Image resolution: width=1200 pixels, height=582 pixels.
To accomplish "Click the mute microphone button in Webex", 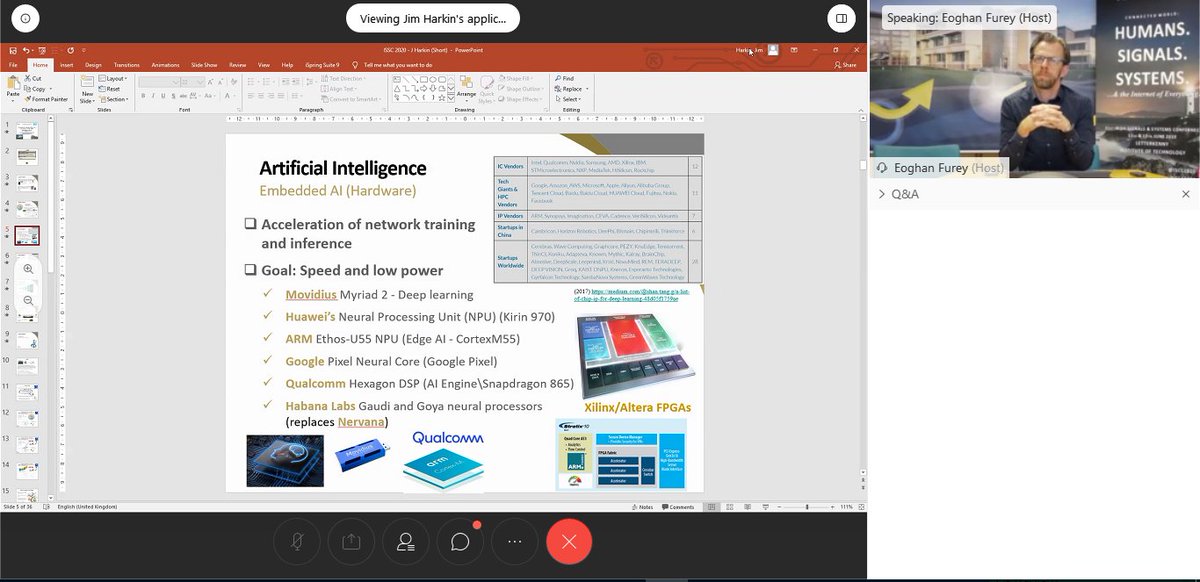I will click(297, 541).
